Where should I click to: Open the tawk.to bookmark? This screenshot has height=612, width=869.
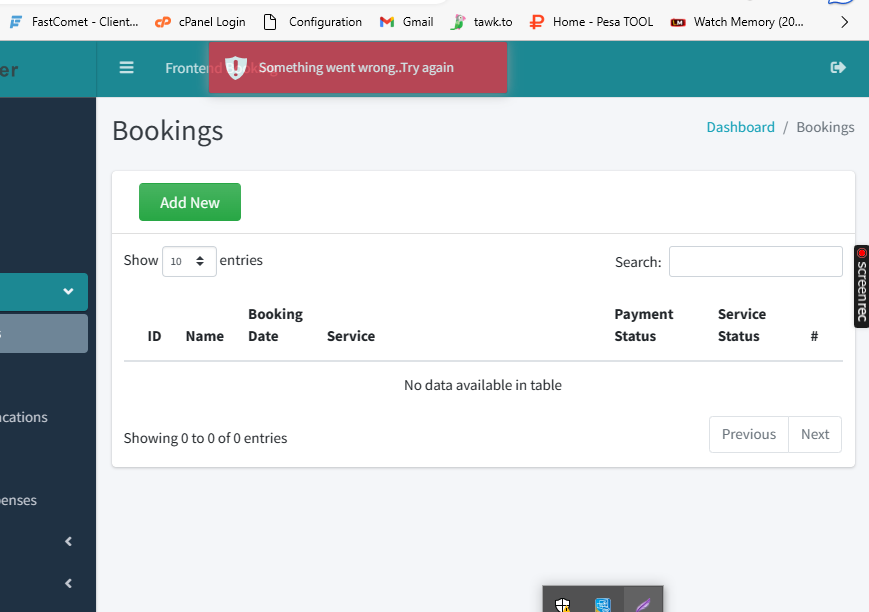(x=482, y=22)
